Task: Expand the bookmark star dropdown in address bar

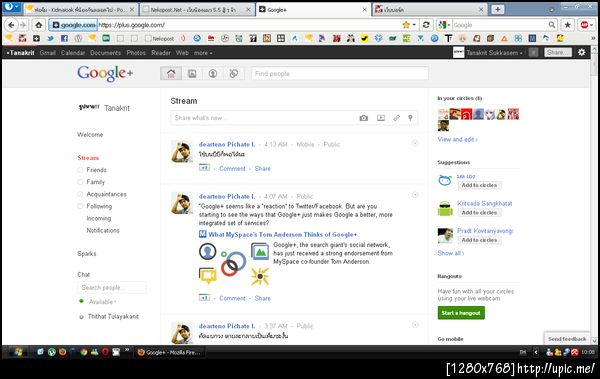Action: pos(414,25)
